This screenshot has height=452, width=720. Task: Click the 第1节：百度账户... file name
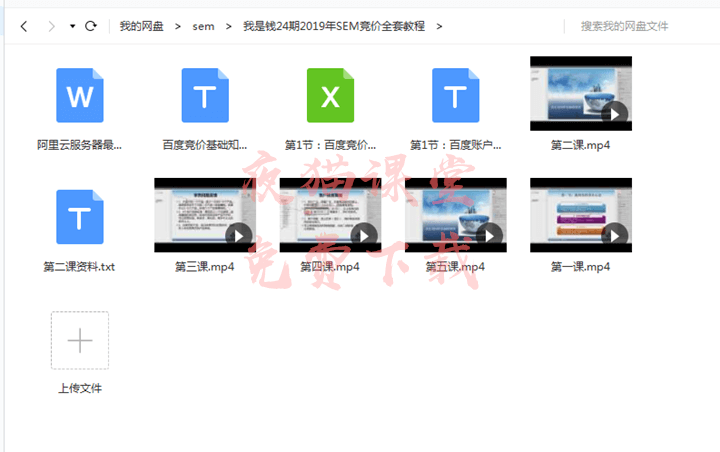click(x=456, y=145)
